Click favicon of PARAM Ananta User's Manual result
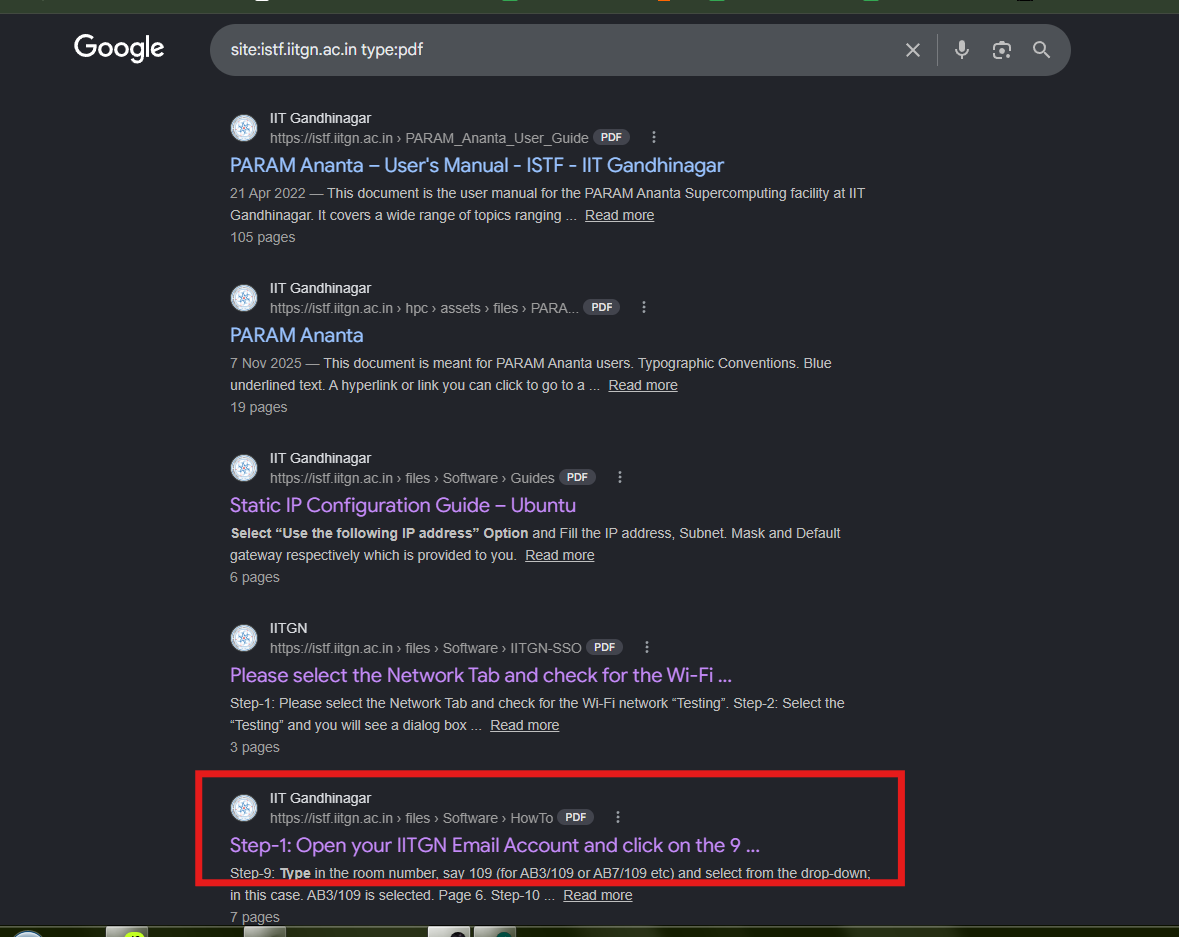 click(244, 128)
